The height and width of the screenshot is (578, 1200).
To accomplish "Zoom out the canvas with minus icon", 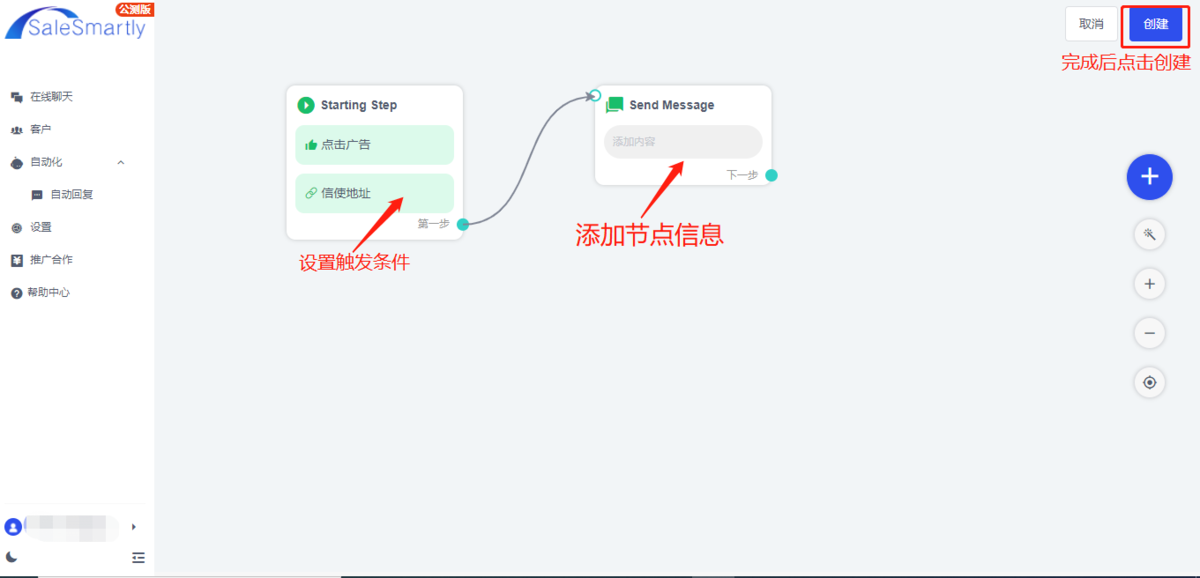I will pyautogui.click(x=1150, y=333).
